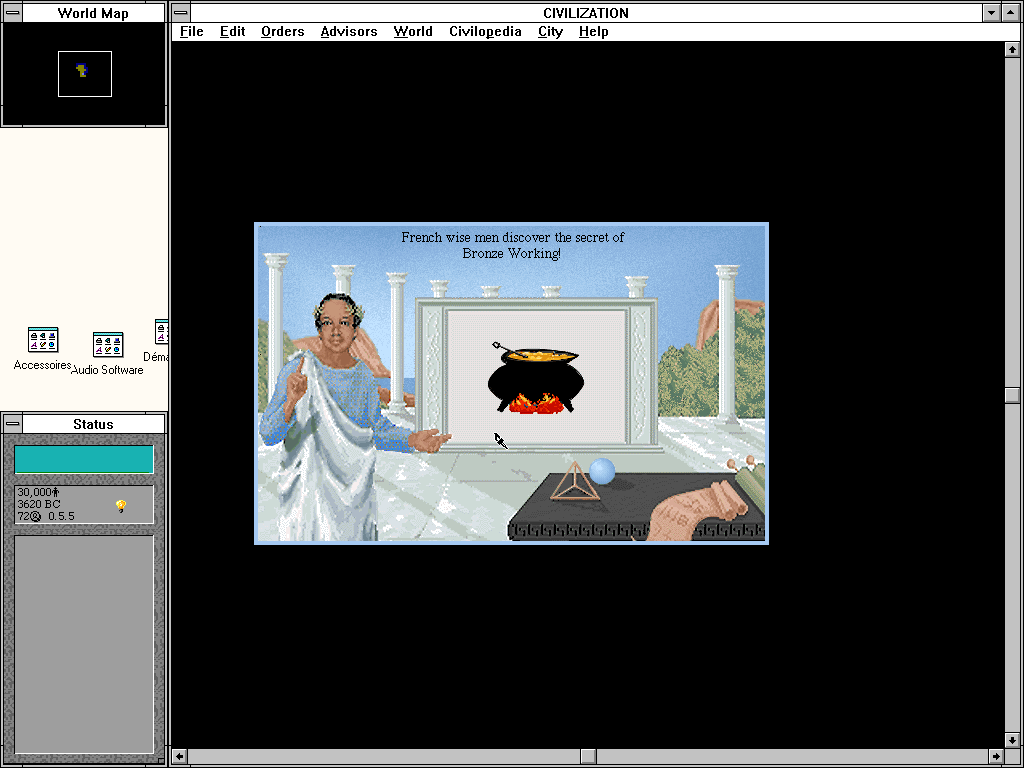Open the File menu
This screenshot has height=768, width=1024.
coord(191,31)
